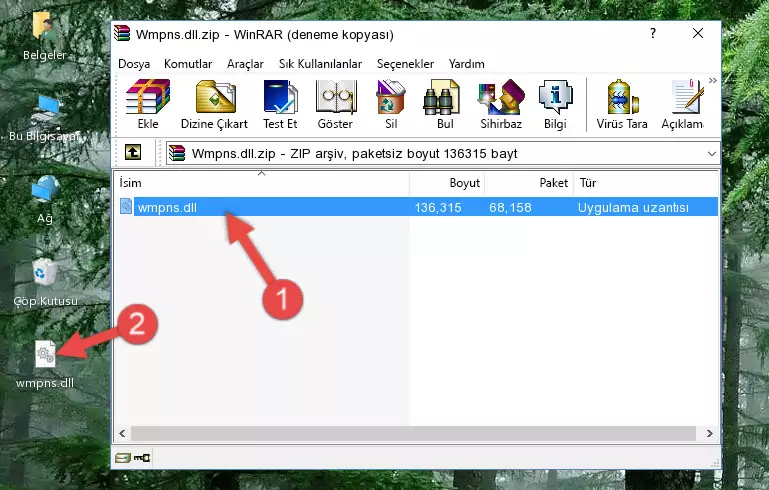Sort by Paket column header
769x490 pixels.
[x=529, y=183]
